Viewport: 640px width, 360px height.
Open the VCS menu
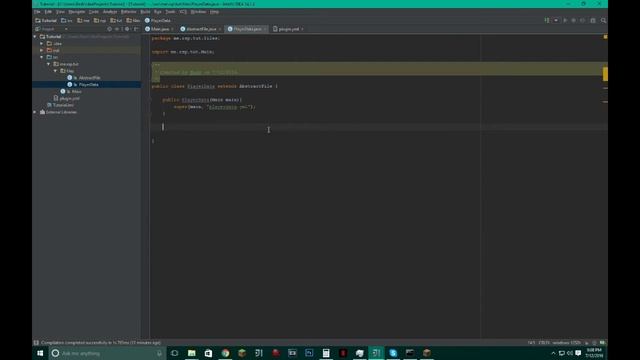(183, 12)
